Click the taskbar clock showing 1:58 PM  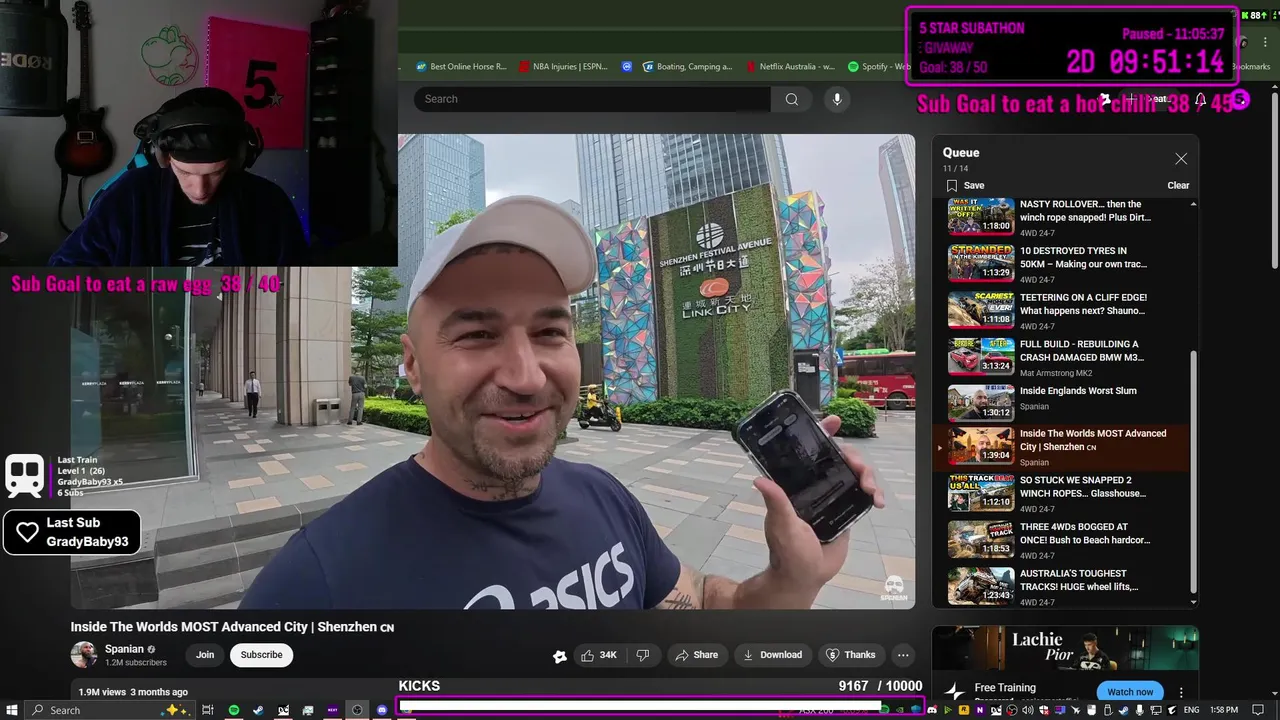click(x=1224, y=710)
